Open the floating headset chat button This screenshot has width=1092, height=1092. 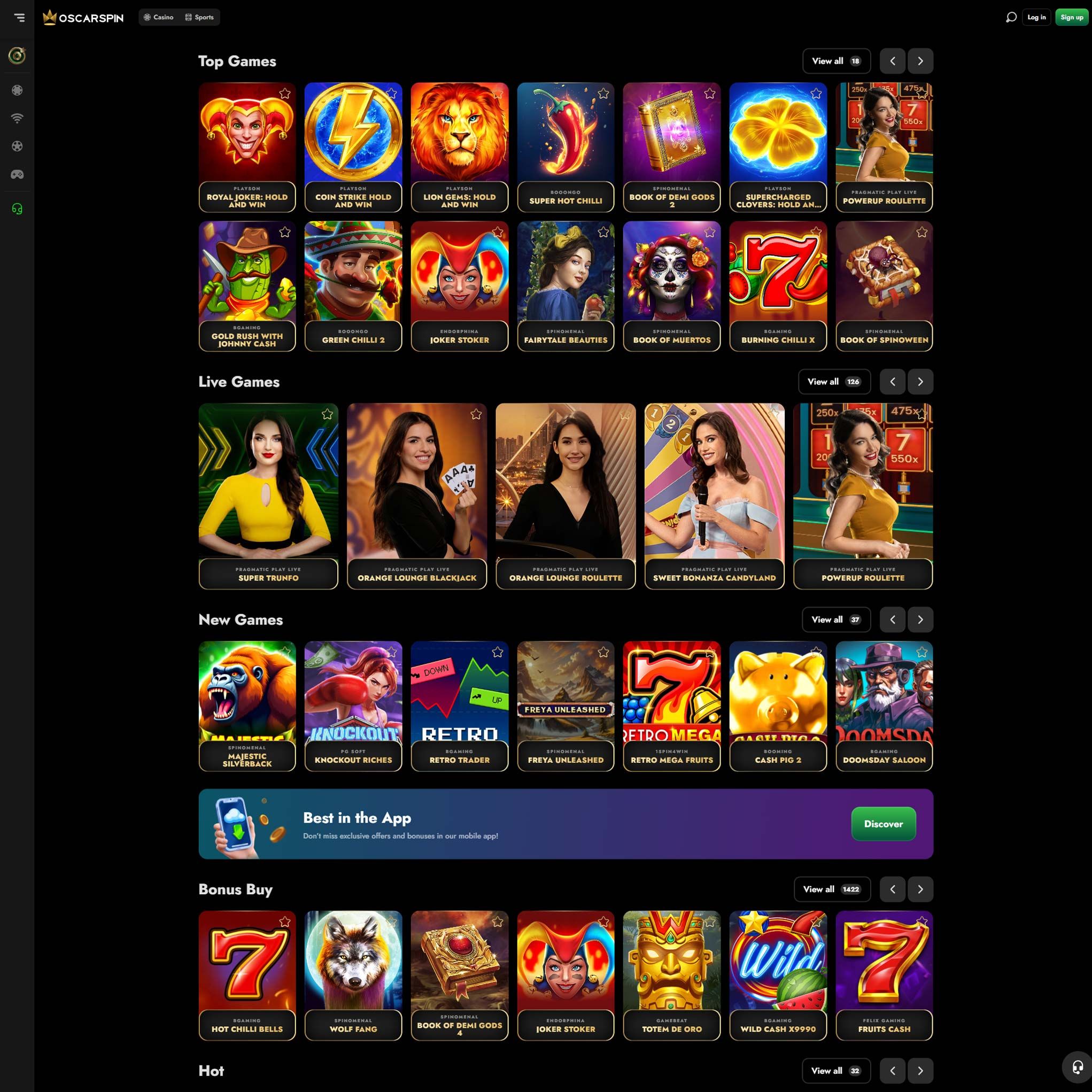coord(1078,1067)
